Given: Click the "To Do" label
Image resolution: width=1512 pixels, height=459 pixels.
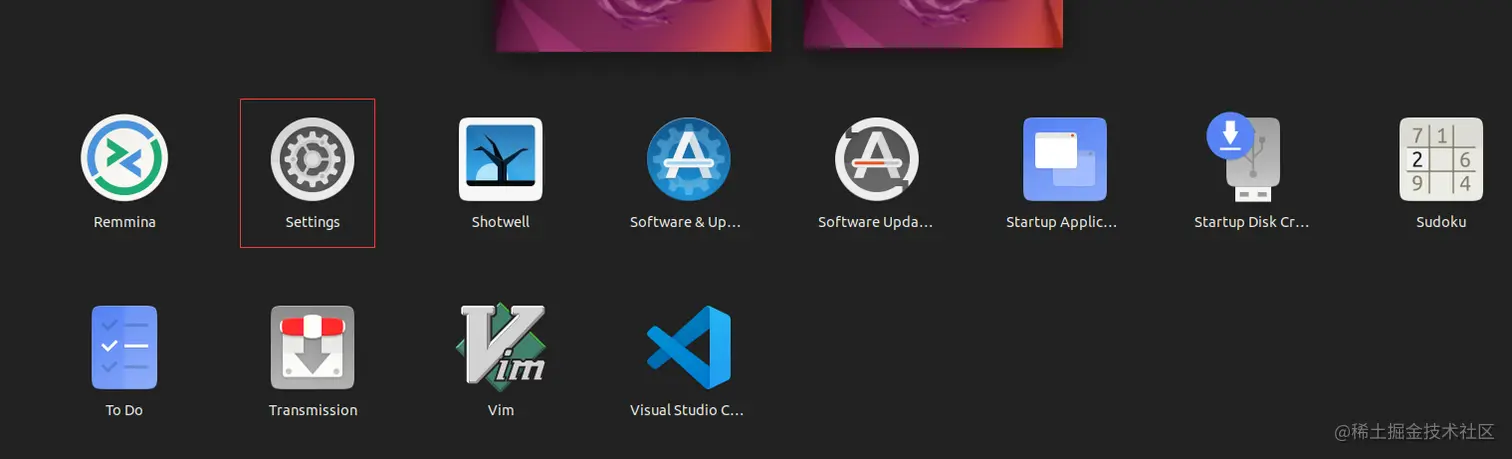Looking at the screenshot, I should tap(124, 410).
